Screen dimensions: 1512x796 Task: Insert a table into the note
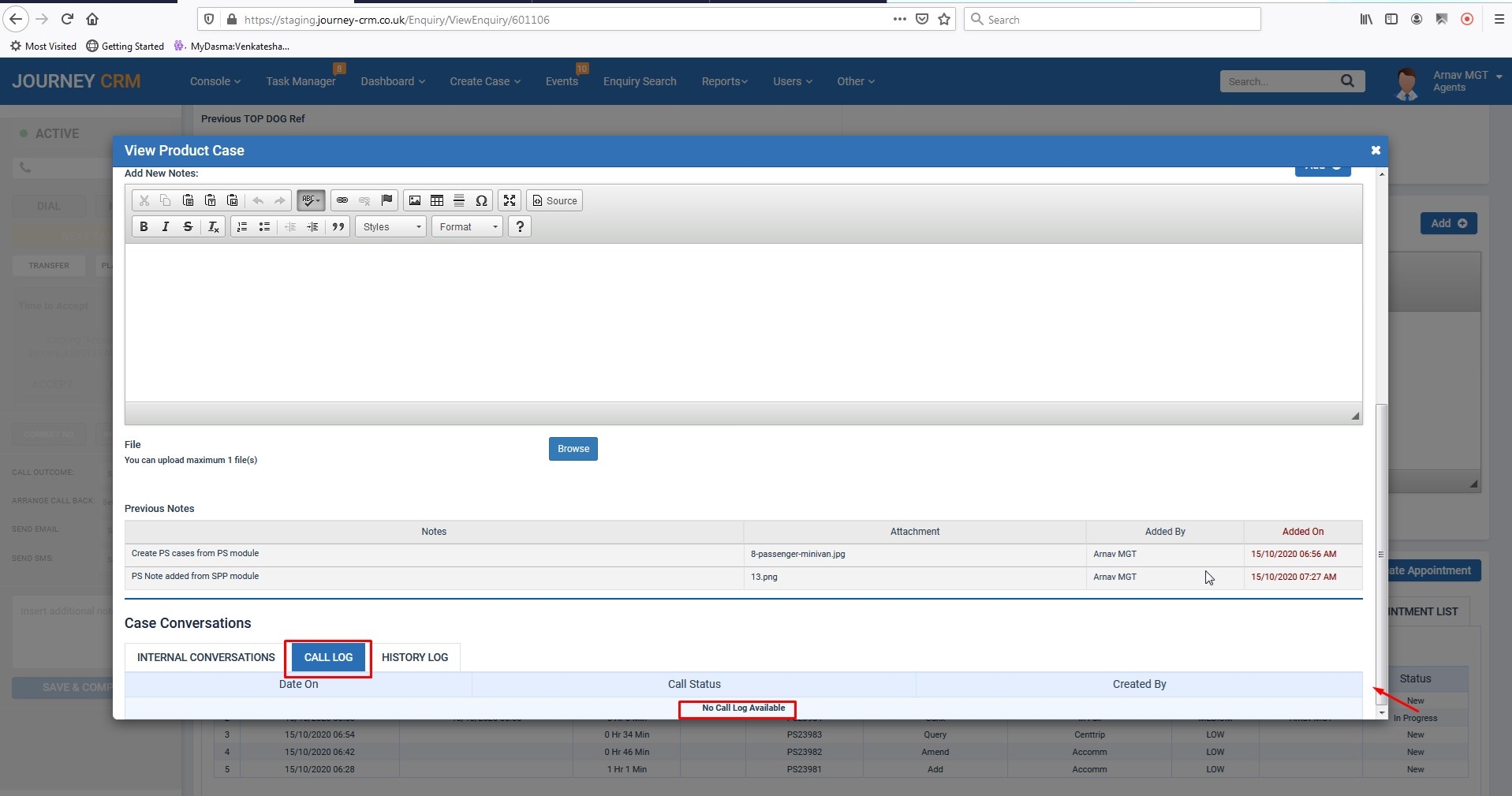437,200
